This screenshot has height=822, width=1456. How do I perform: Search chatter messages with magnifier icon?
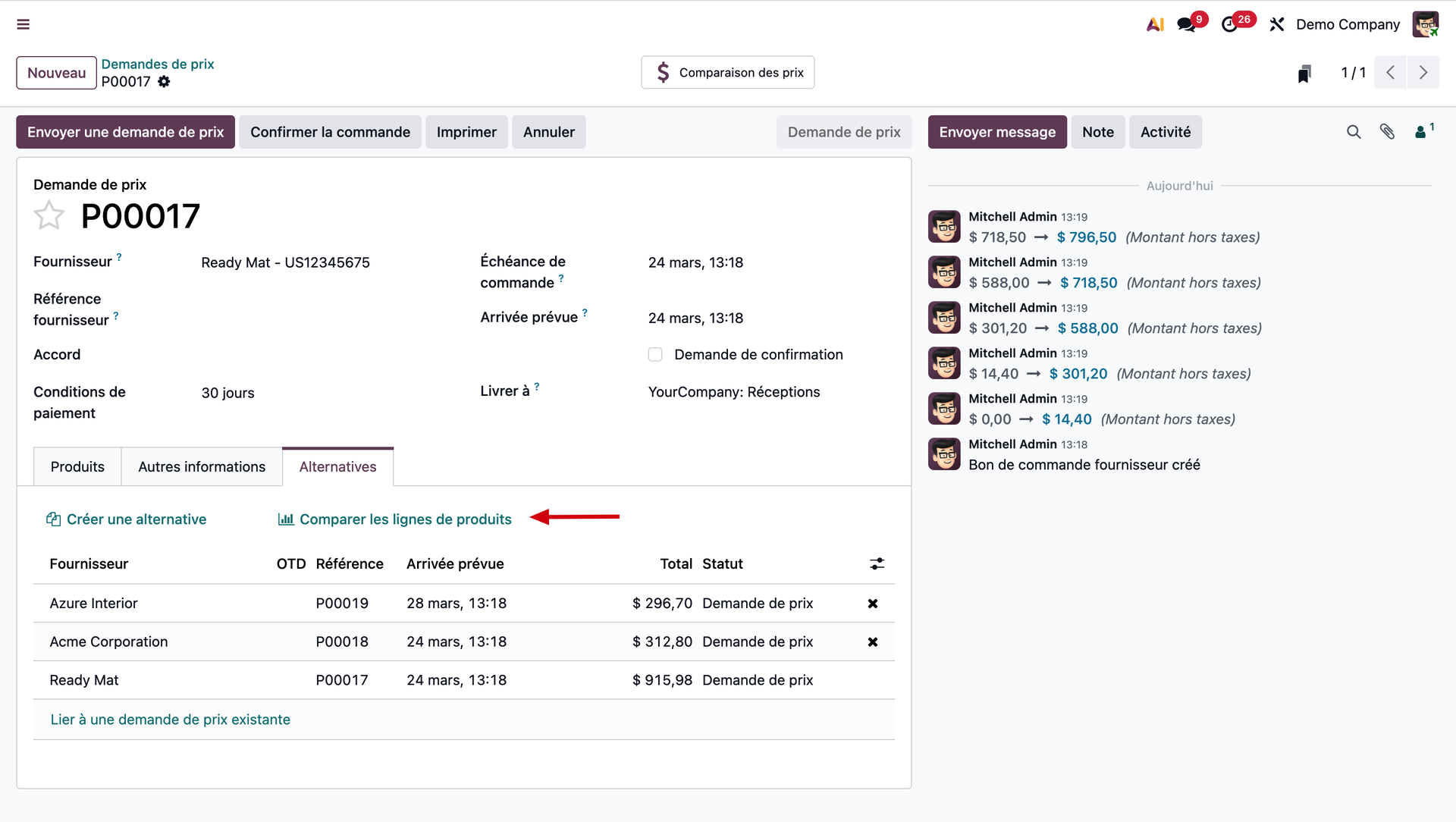pos(1354,132)
